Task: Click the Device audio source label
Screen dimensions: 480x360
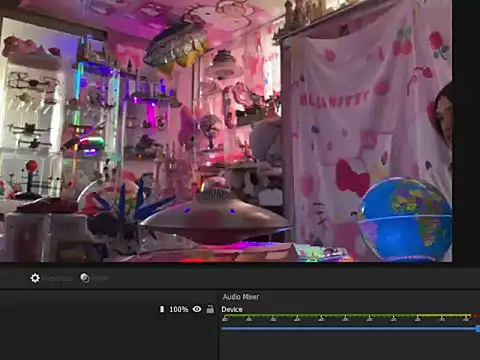Action: tap(232, 309)
